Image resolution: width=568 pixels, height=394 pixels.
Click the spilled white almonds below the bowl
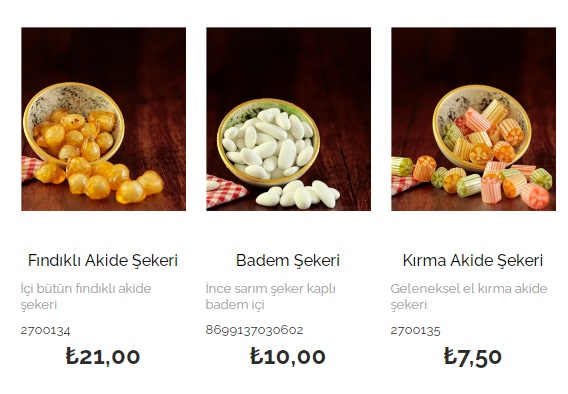coord(298,194)
